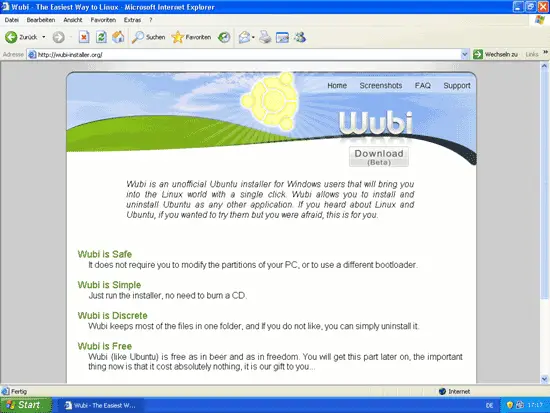Screen dimensions: 550x413
Task: Click the DE language indicator in taskbar
Action: [x=489, y=405]
